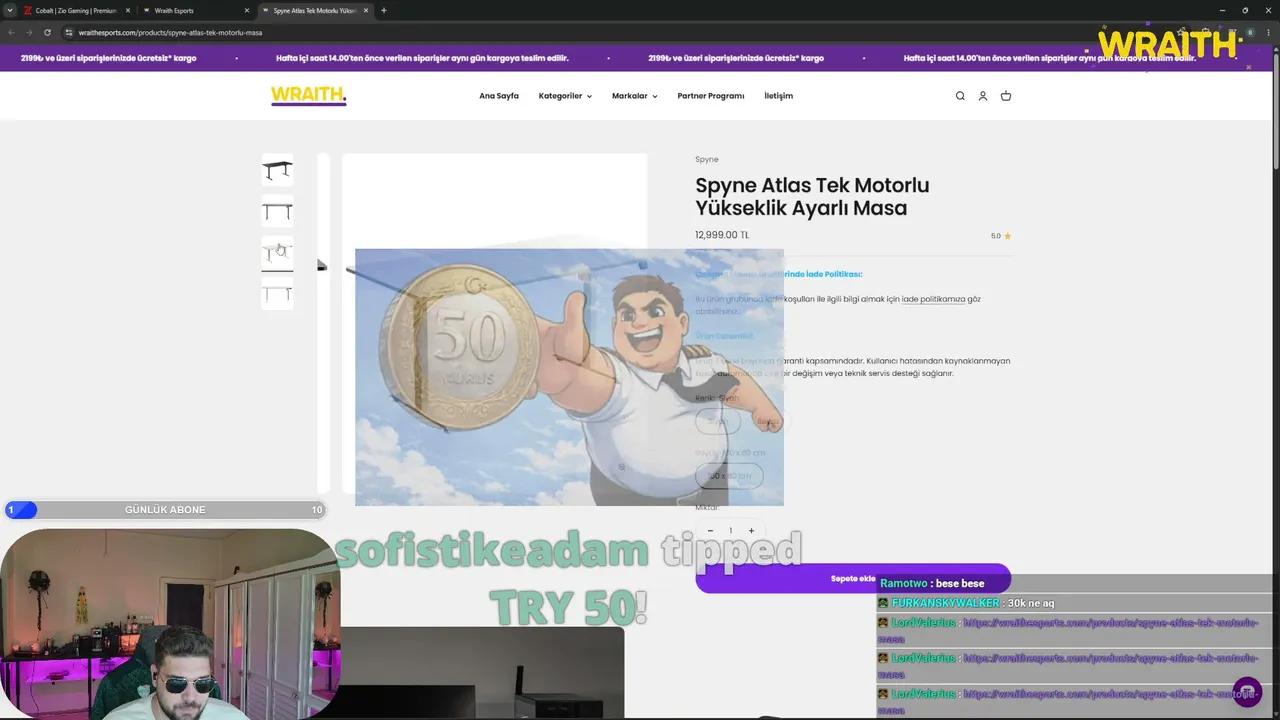Click the page vertical scrollbar
This screenshot has height=720, width=1280.
pos(1275,110)
